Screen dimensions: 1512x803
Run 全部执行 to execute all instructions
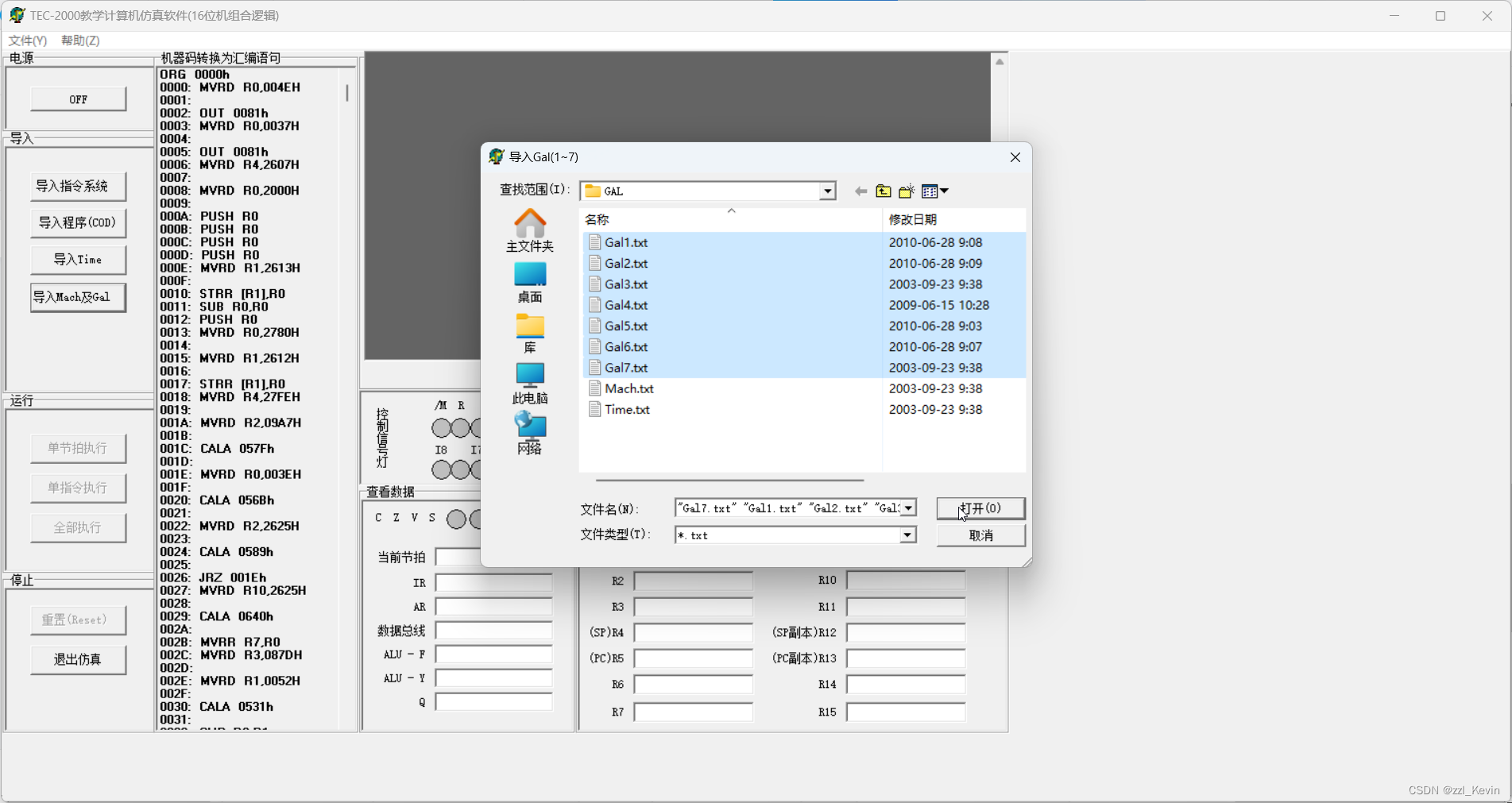click(78, 527)
